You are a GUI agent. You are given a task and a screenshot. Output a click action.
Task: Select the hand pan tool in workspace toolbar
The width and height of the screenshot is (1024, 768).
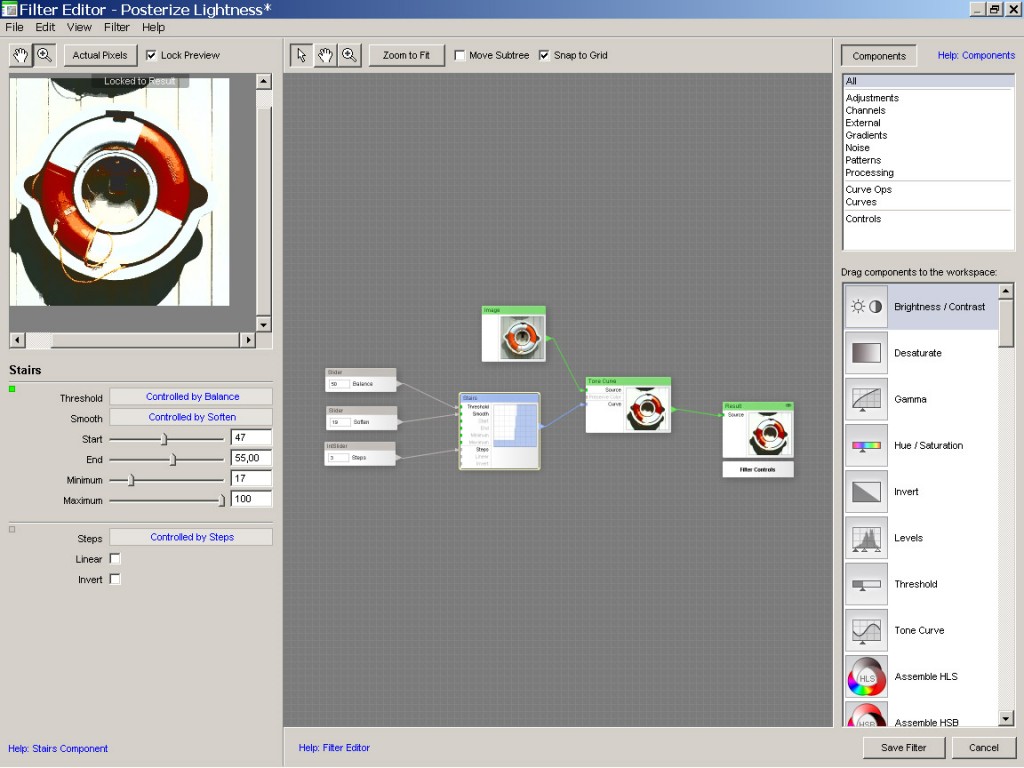pos(325,56)
